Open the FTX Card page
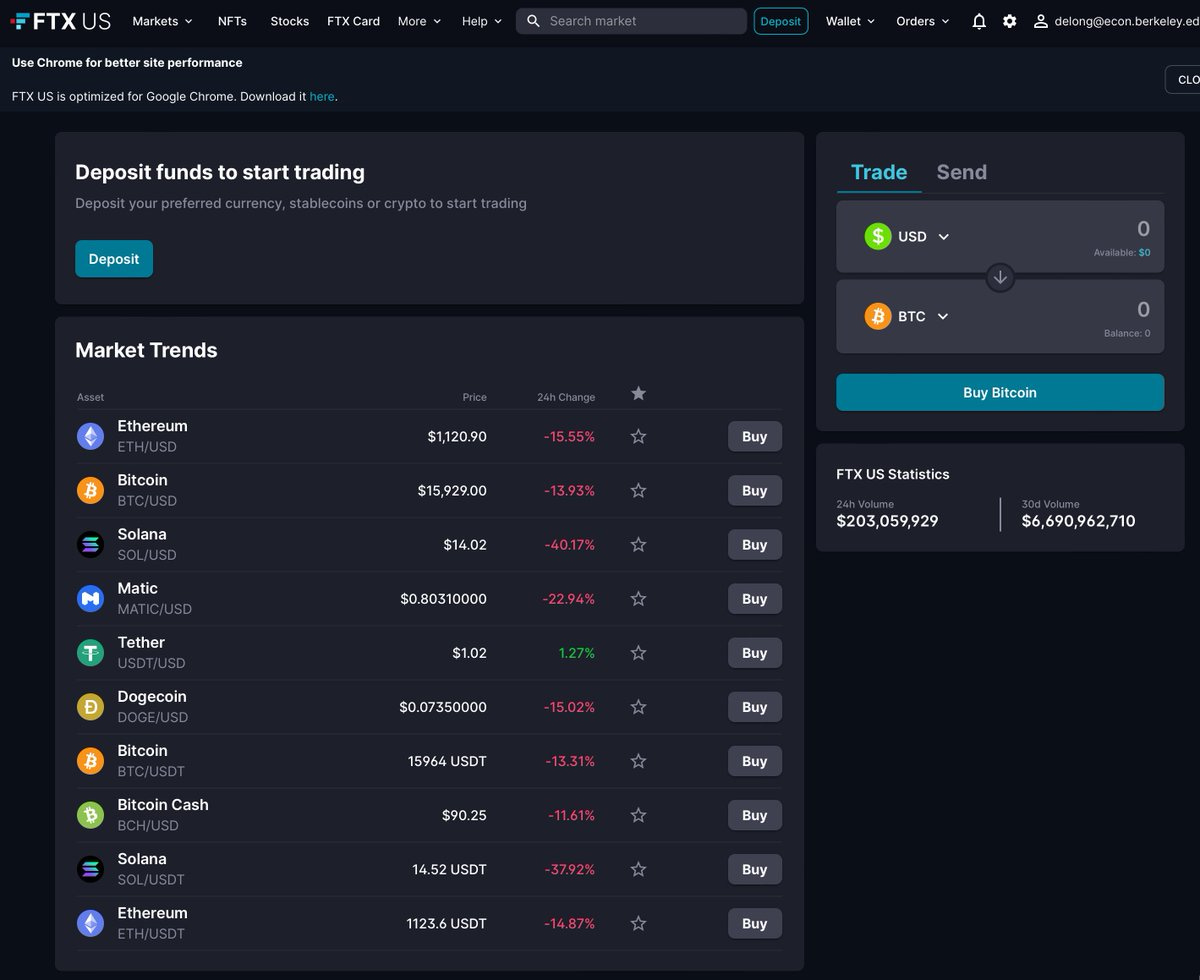 click(x=353, y=21)
